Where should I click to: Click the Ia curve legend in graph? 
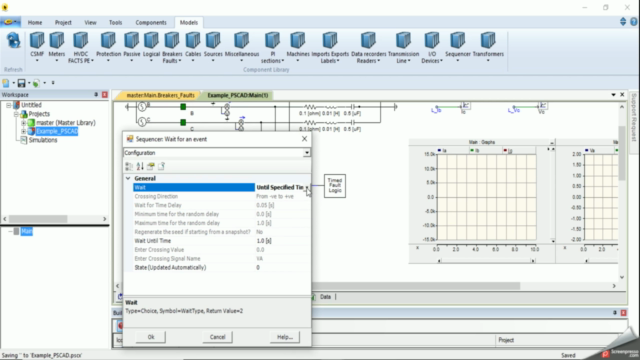(x=442, y=151)
